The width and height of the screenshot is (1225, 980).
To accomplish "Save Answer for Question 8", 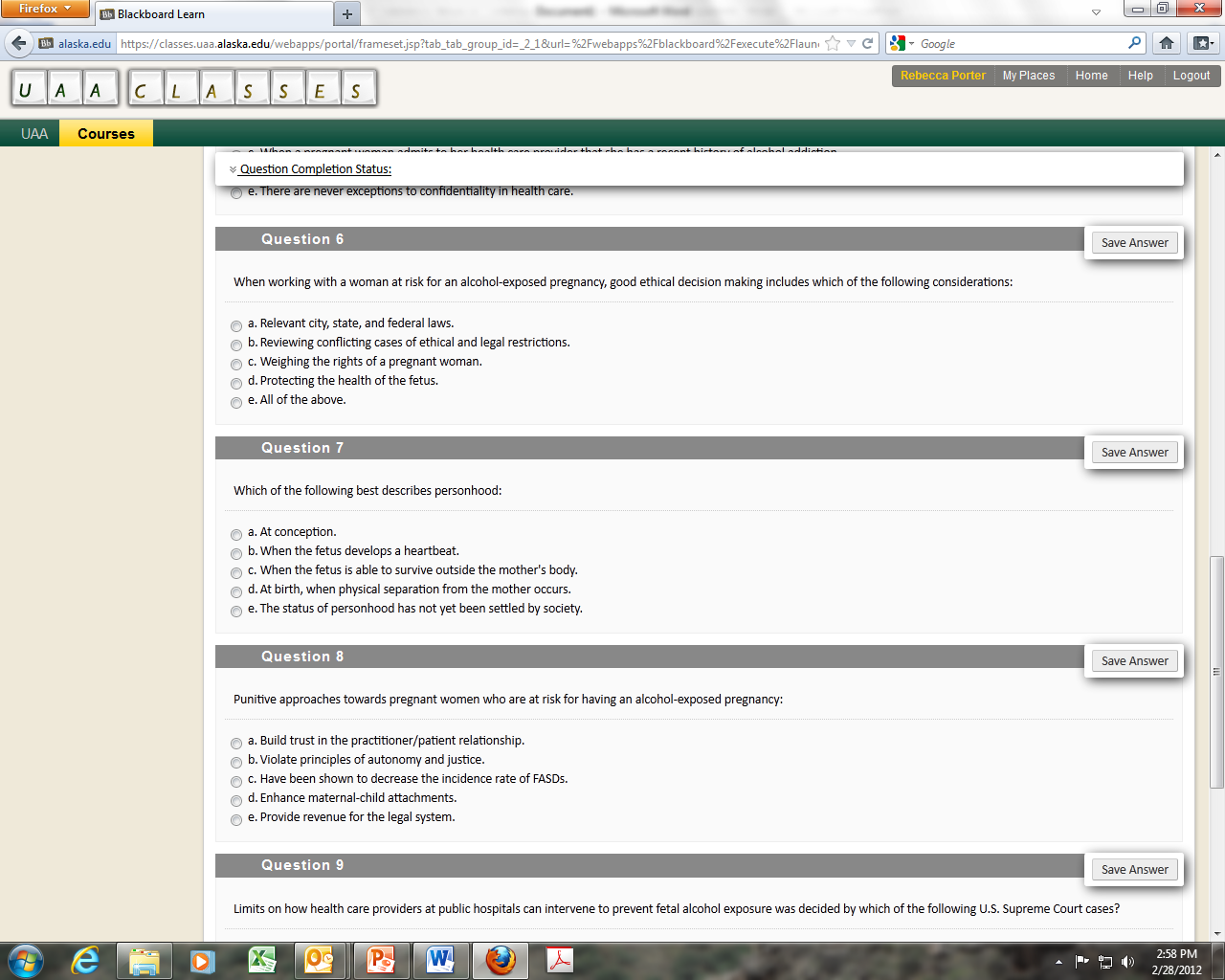I will (x=1134, y=661).
